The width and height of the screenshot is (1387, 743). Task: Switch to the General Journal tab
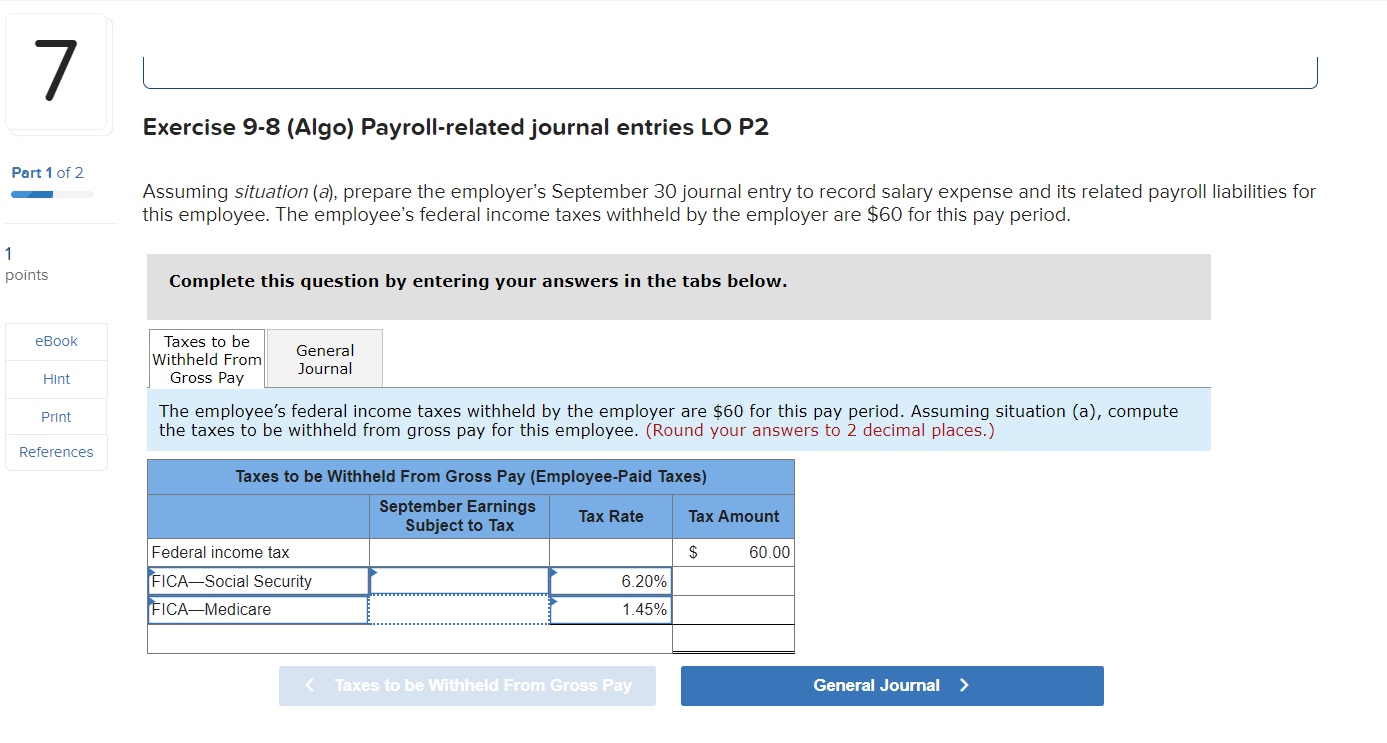(324, 357)
